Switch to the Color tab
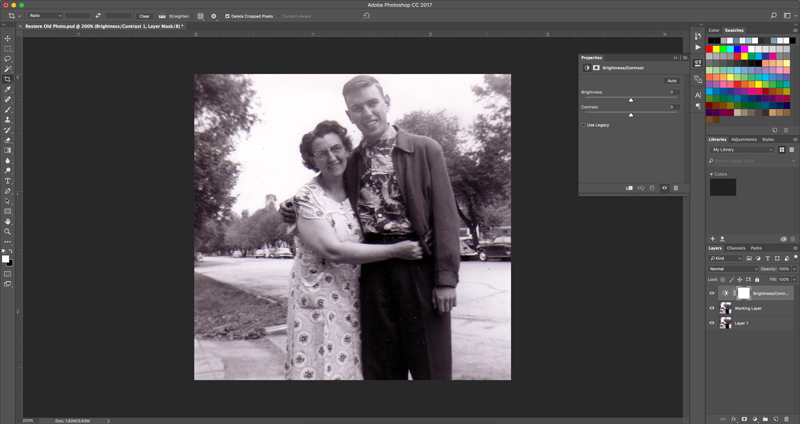The image size is (800, 424). click(714, 31)
